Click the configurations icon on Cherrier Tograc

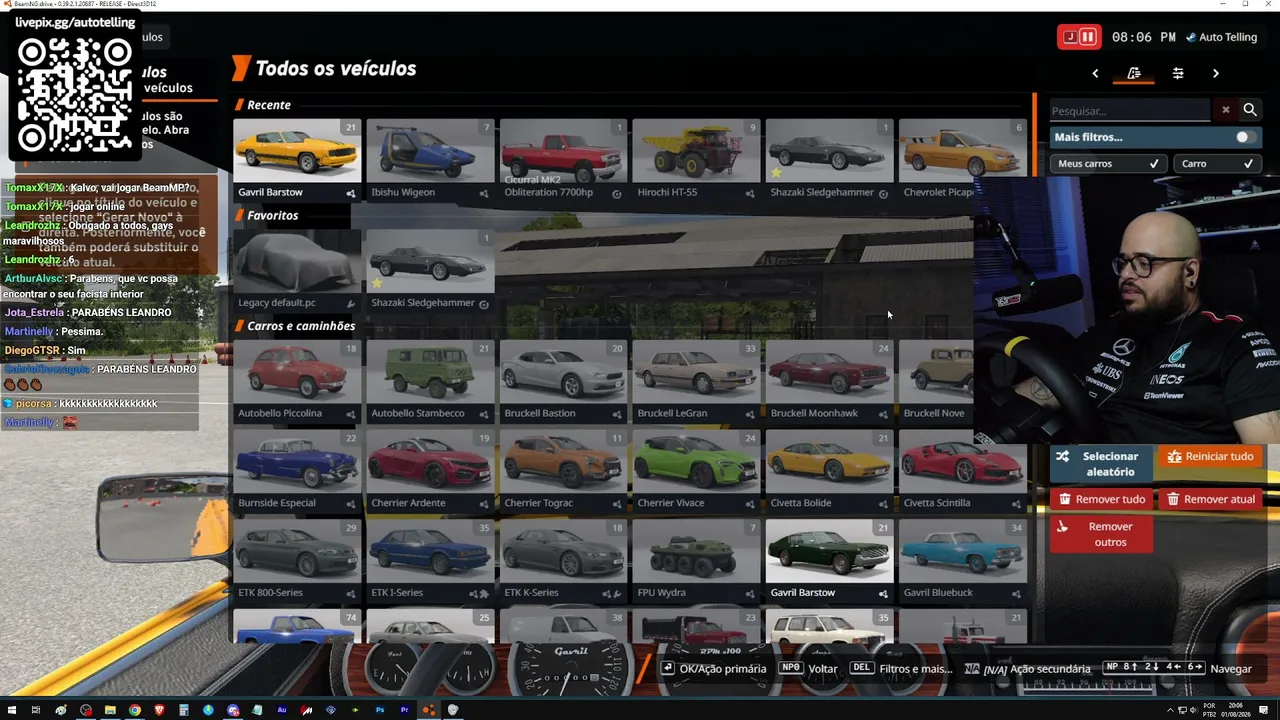[616, 504]
